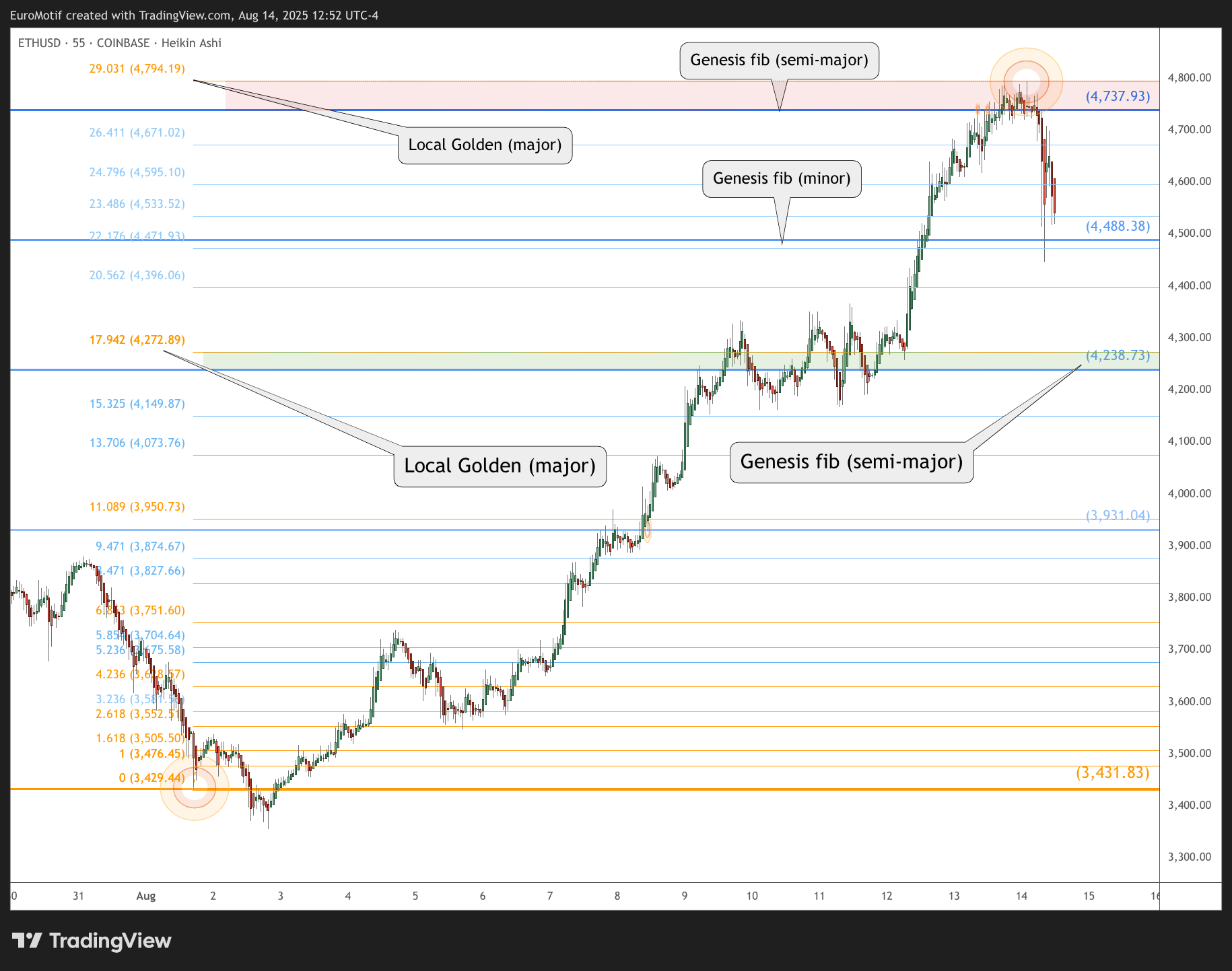Click the orange circle marker at the 0 fib level
The image size is (1232, 971).
coord(195,787)
